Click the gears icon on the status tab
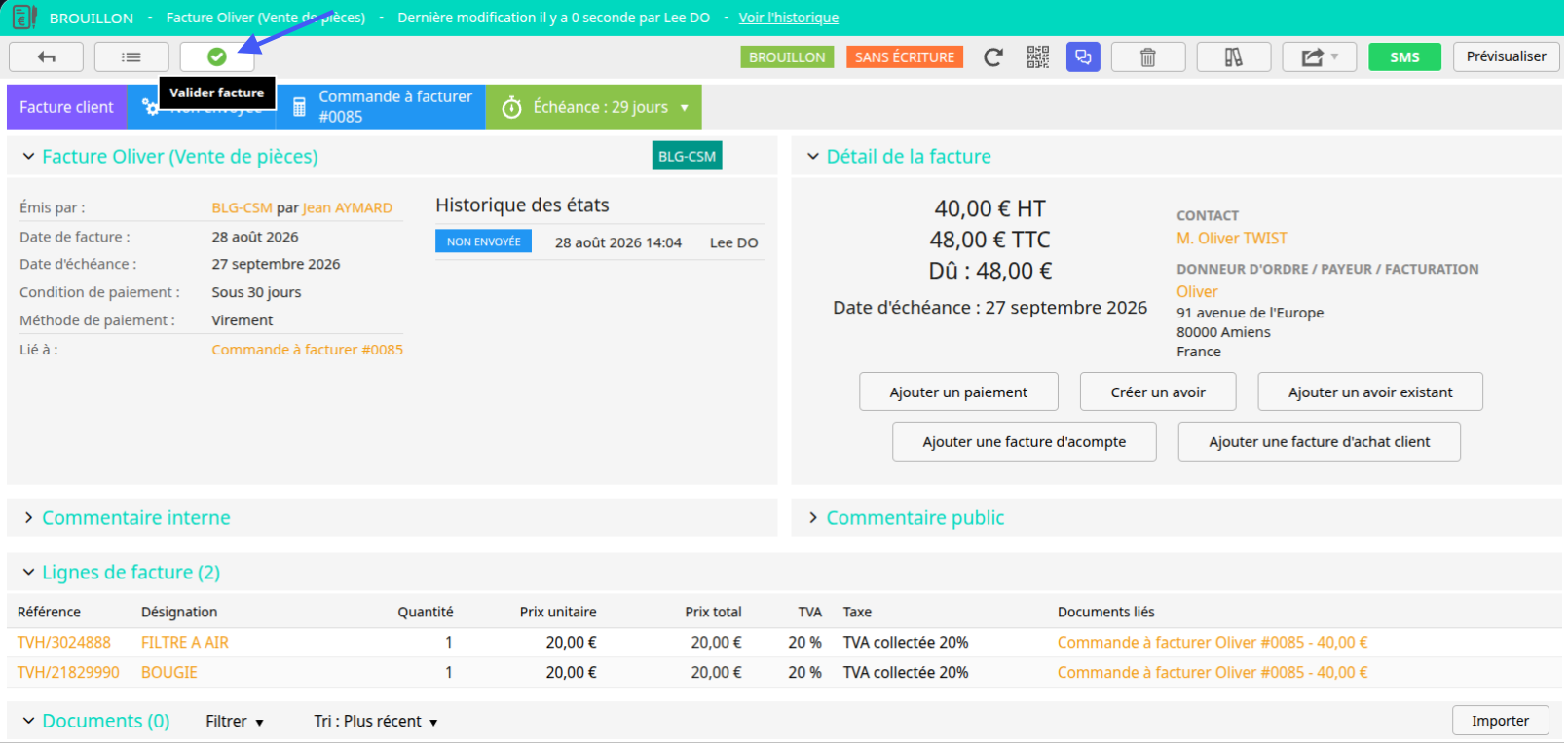The height and width of the screenshot is (746, 1568). 151,107
